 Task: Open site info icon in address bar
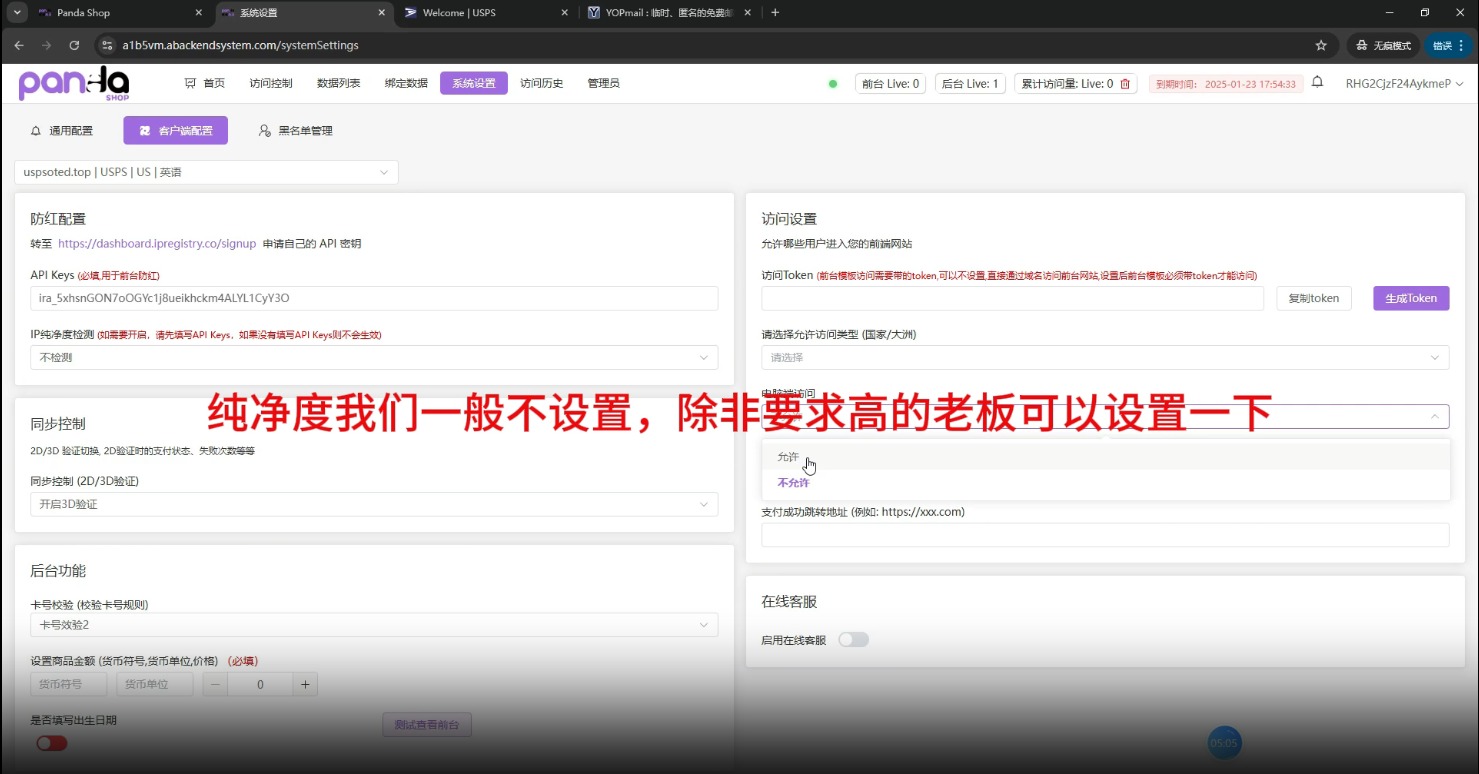point(107,45)
